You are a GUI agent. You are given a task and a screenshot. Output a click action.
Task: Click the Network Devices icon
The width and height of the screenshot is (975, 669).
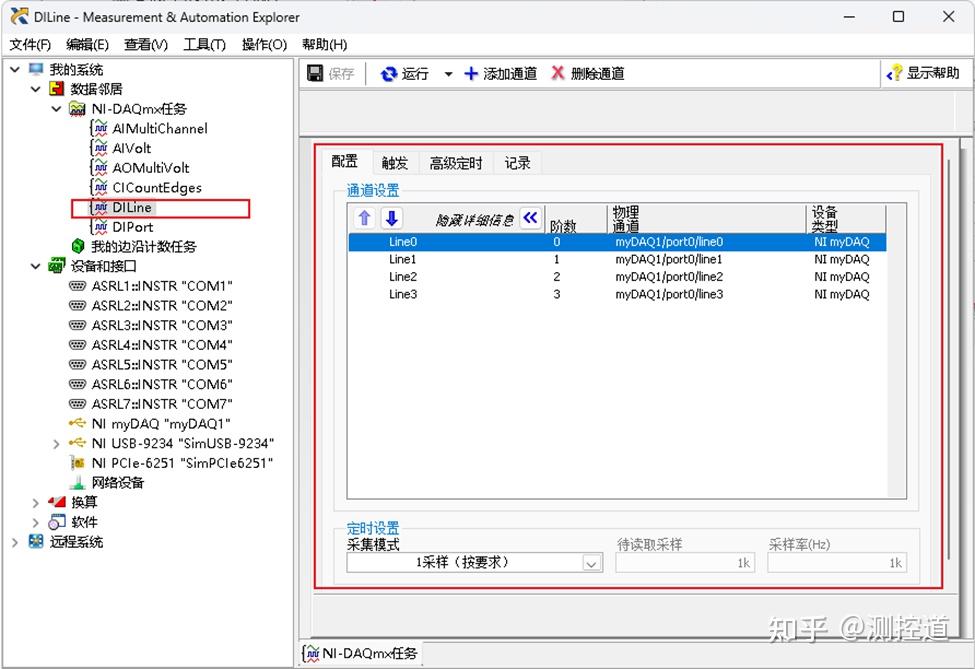(x=77, y=482)
